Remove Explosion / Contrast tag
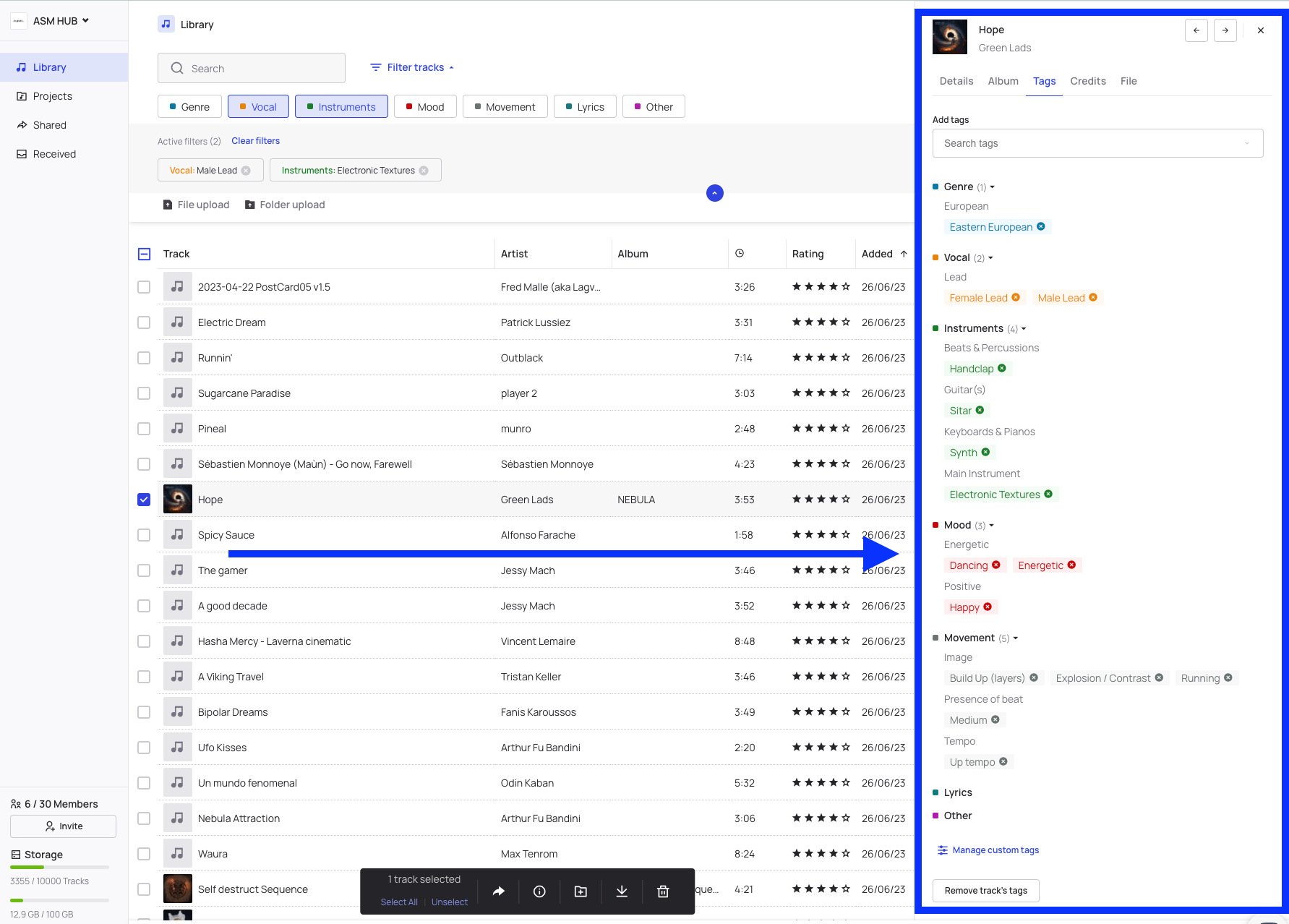 [1159, 677]
